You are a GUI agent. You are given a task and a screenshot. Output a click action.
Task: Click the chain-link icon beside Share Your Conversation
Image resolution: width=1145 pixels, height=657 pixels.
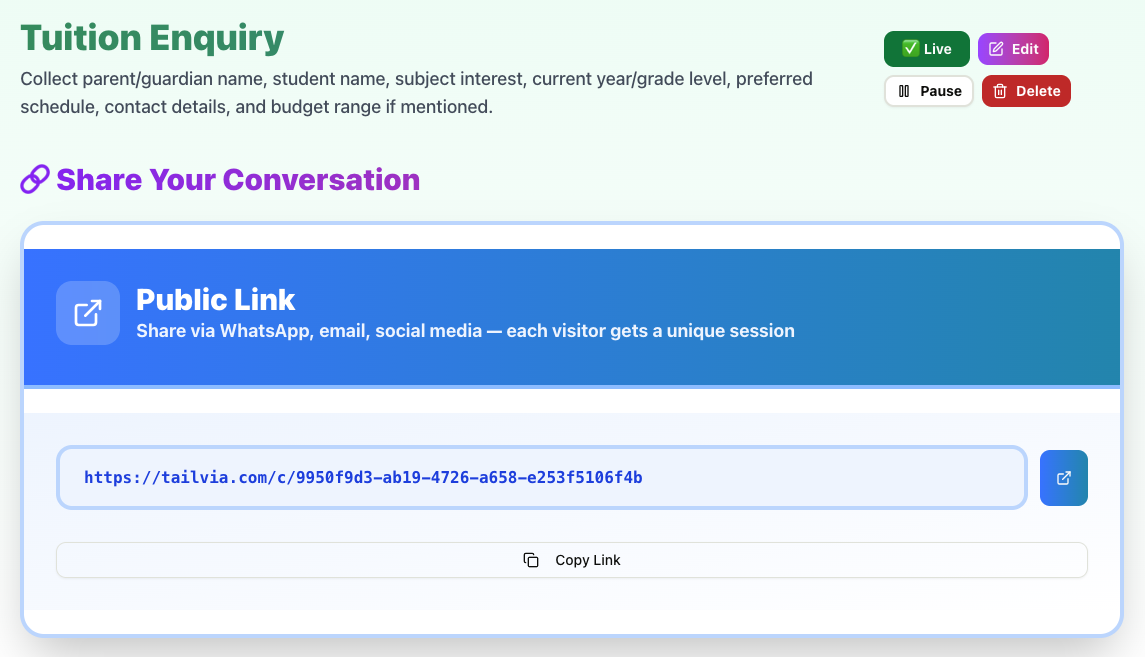(34, 178)
